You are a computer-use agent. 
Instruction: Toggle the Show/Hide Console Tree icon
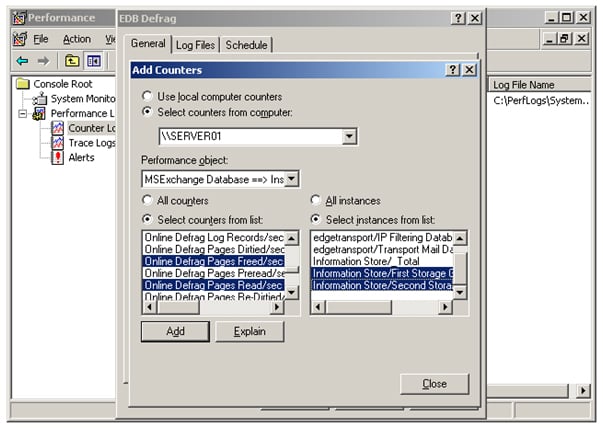(93, 61)
